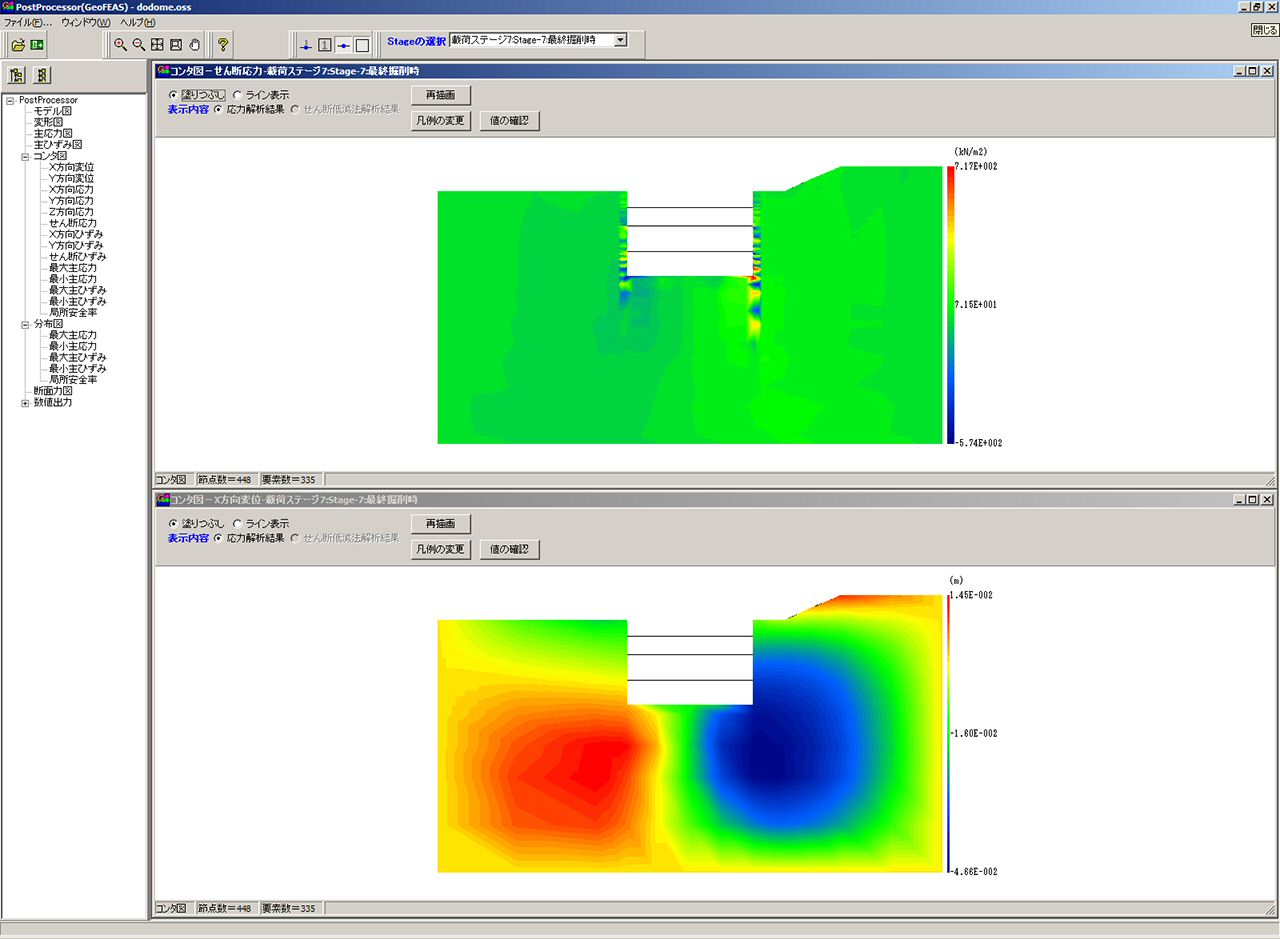This screenshot has width=1280, height=939.
Task: Open help with the yellow question mark icon
Action: point(223,45)
